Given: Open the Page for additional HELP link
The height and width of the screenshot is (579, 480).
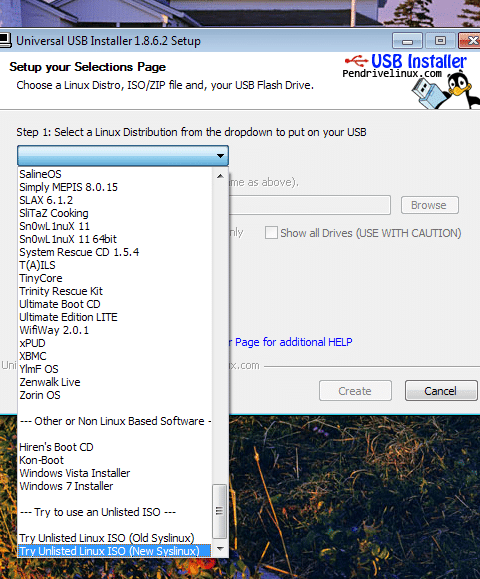Looking at the screenshot, I should [290, 342].
